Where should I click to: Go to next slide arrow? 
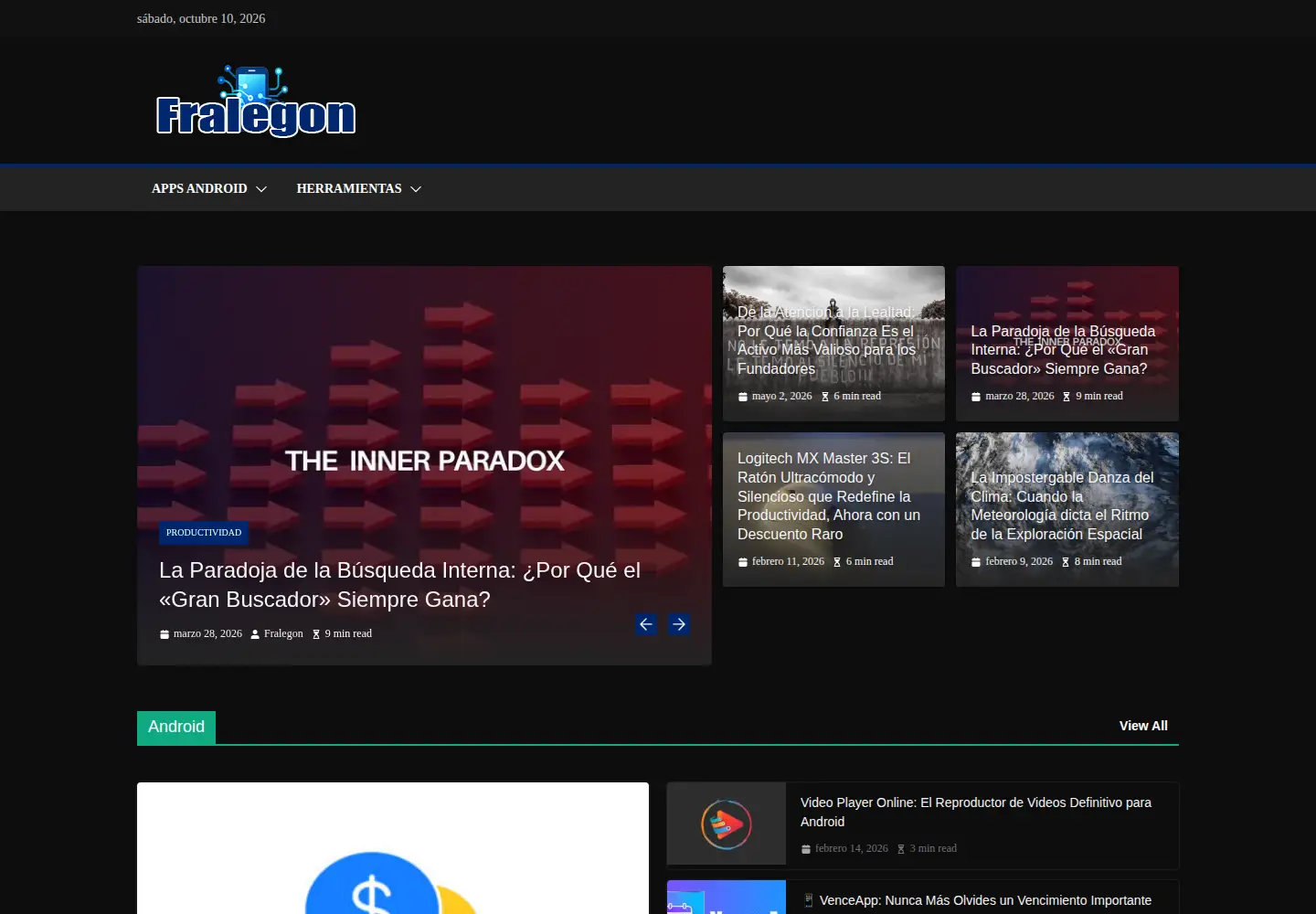tap(679, 624)
